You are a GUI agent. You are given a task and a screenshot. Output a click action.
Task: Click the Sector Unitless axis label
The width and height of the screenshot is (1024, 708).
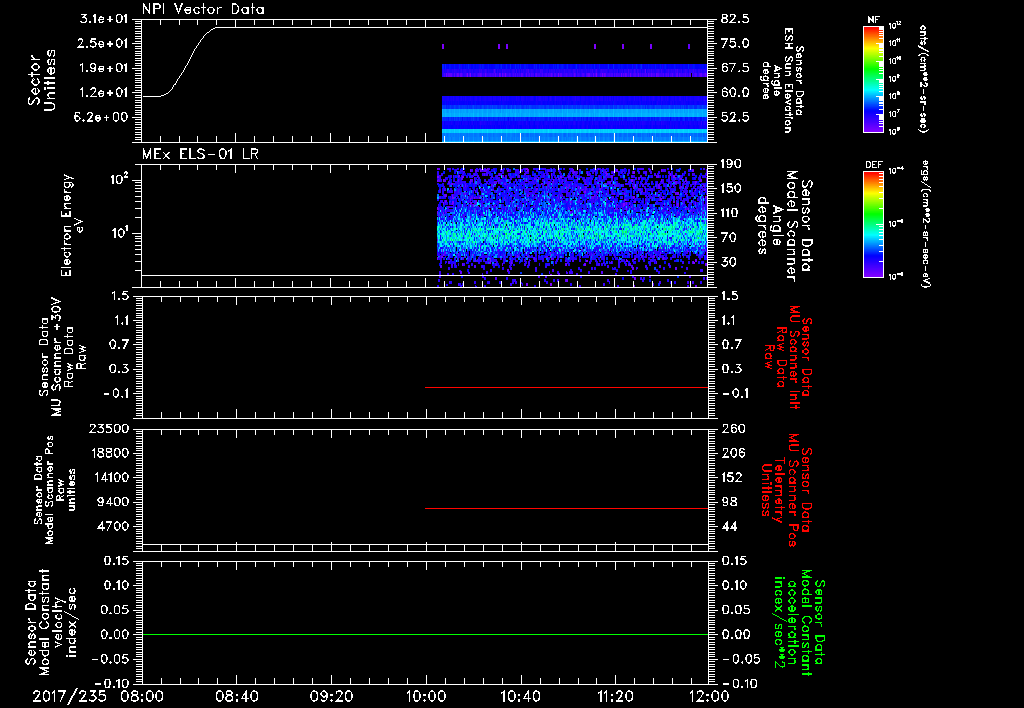(x=42, y=80)
